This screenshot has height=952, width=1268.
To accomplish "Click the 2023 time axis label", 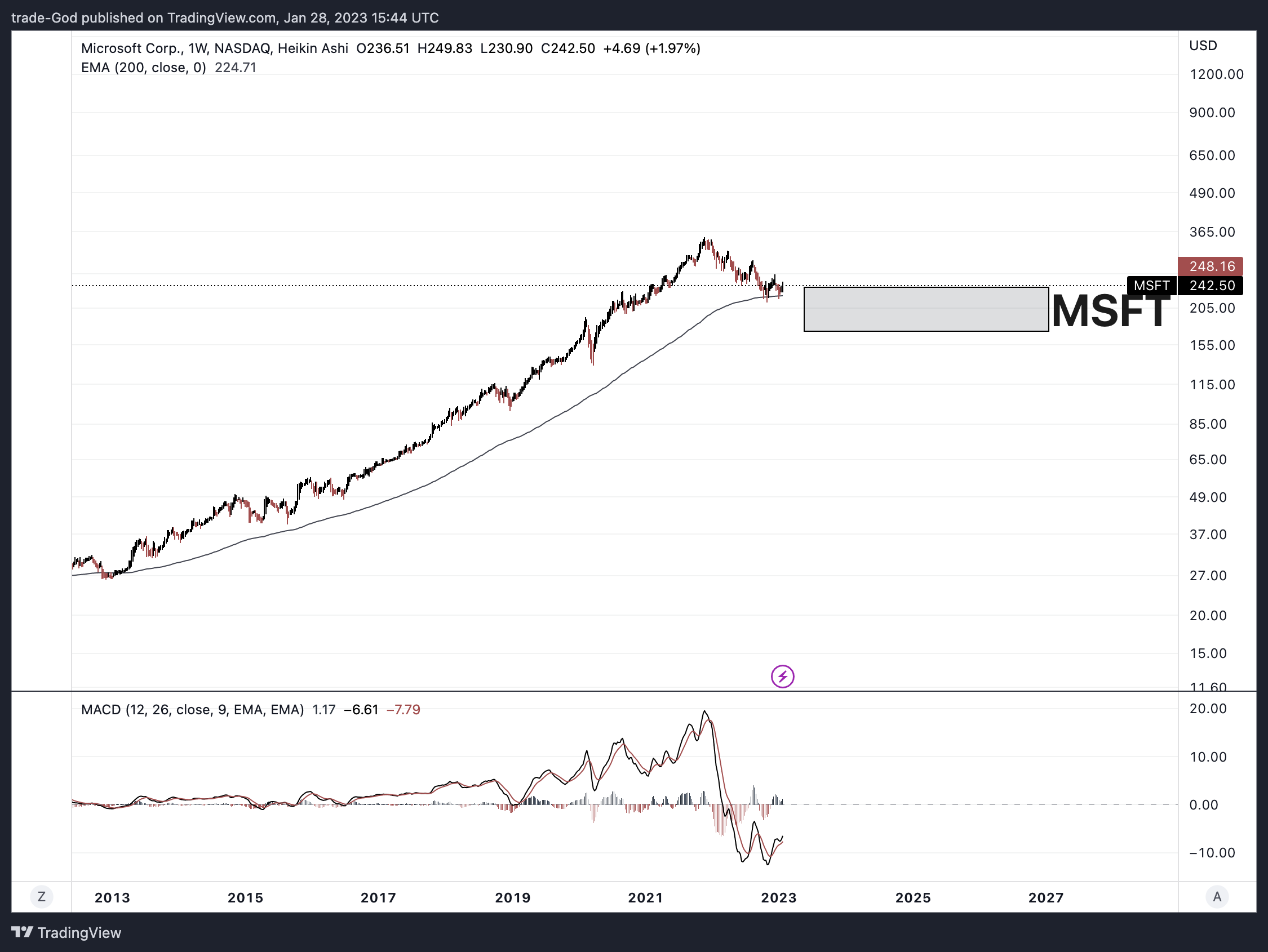I will [x=778, y=897].
